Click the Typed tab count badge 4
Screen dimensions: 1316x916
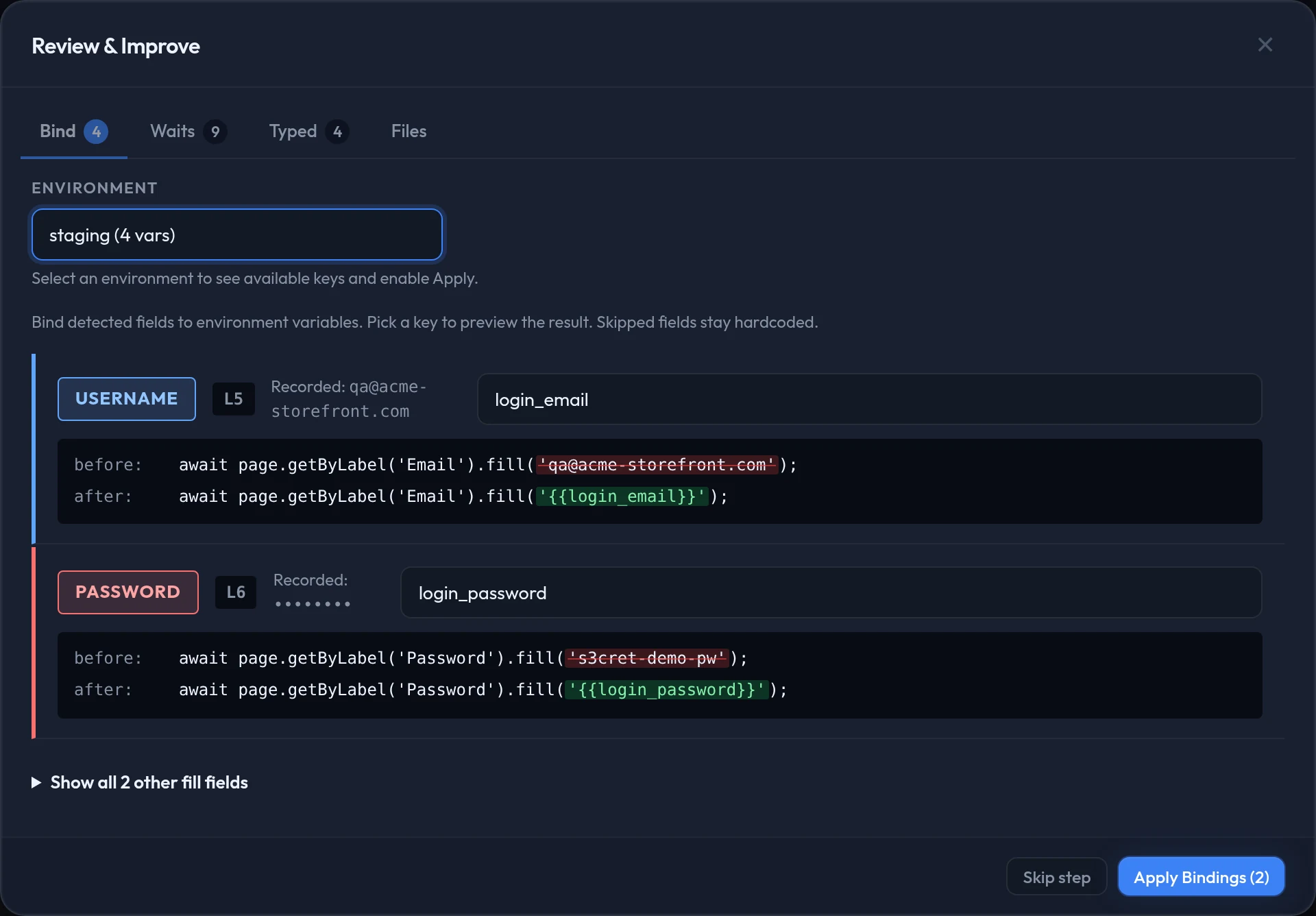(337, 132)
